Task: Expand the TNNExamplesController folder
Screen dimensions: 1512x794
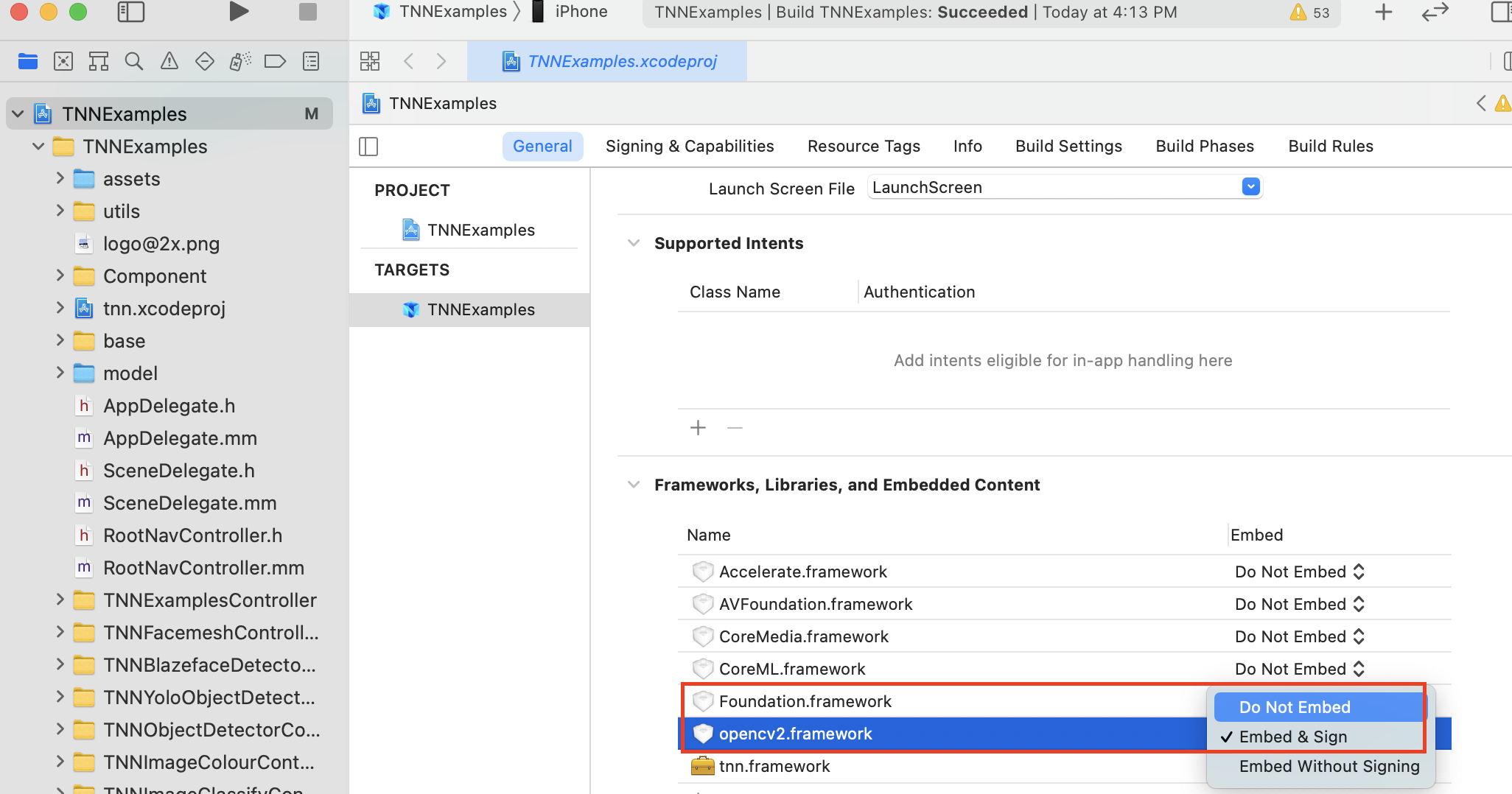Action: click(x=60, y=600)
